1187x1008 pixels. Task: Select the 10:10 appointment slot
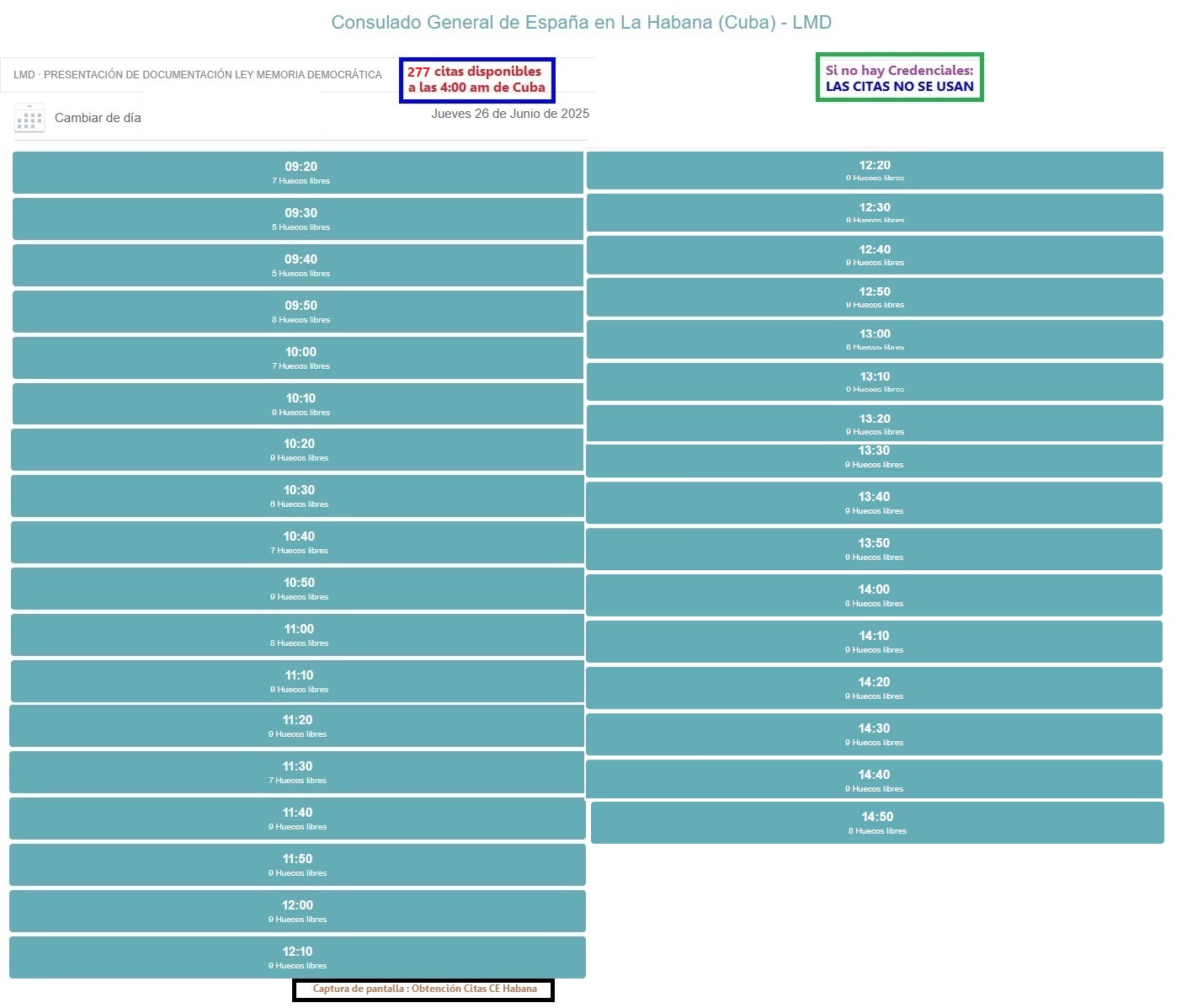(x=298, y=404)
